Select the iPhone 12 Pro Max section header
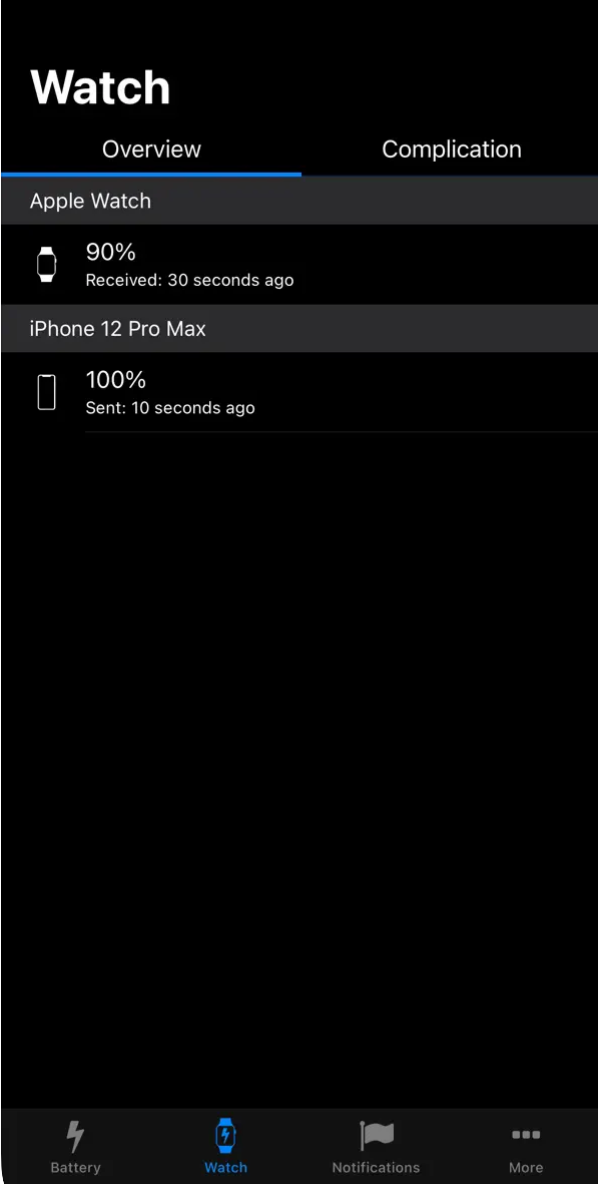 click(x=299, y=328)
